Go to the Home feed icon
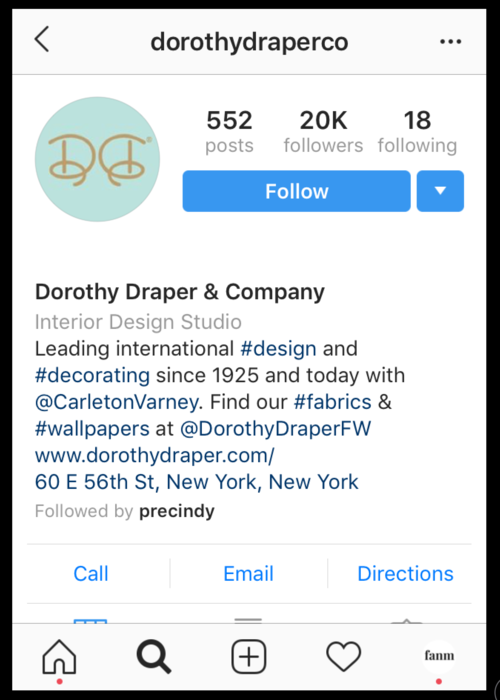Viewport: 500px width, 700px height. (59, 657)
